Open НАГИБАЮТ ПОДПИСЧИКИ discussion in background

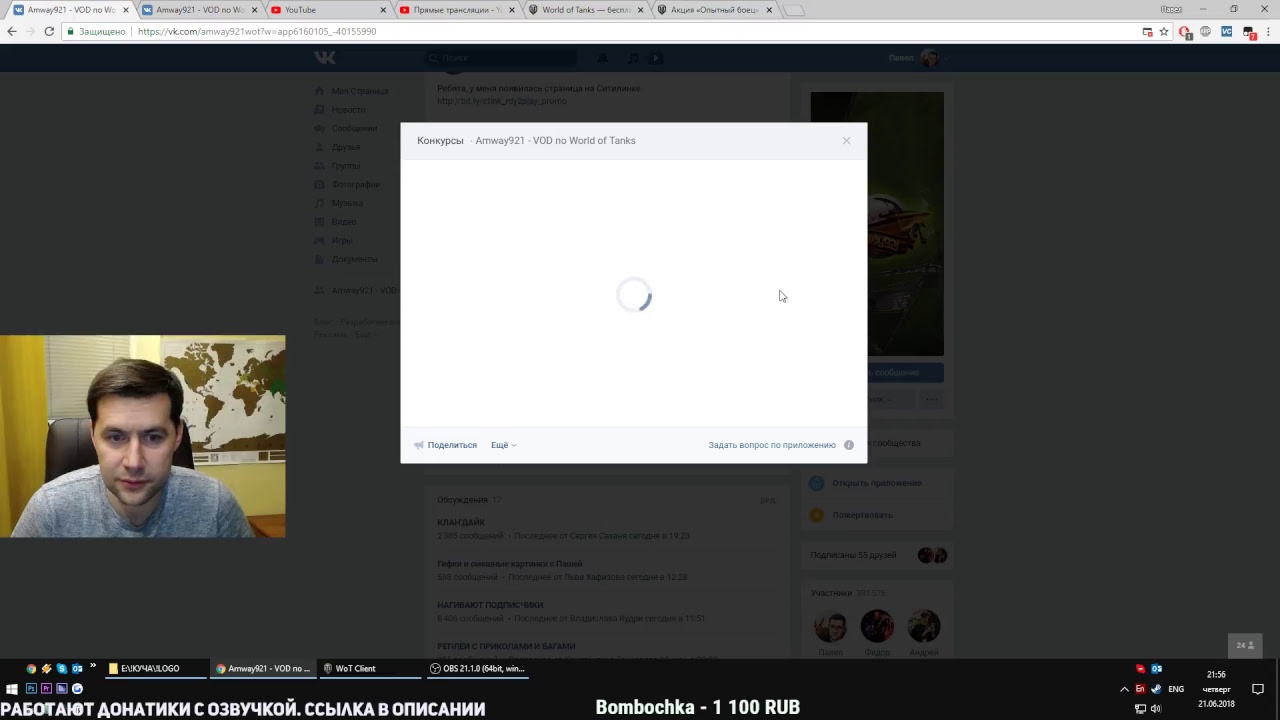(490, 605)
